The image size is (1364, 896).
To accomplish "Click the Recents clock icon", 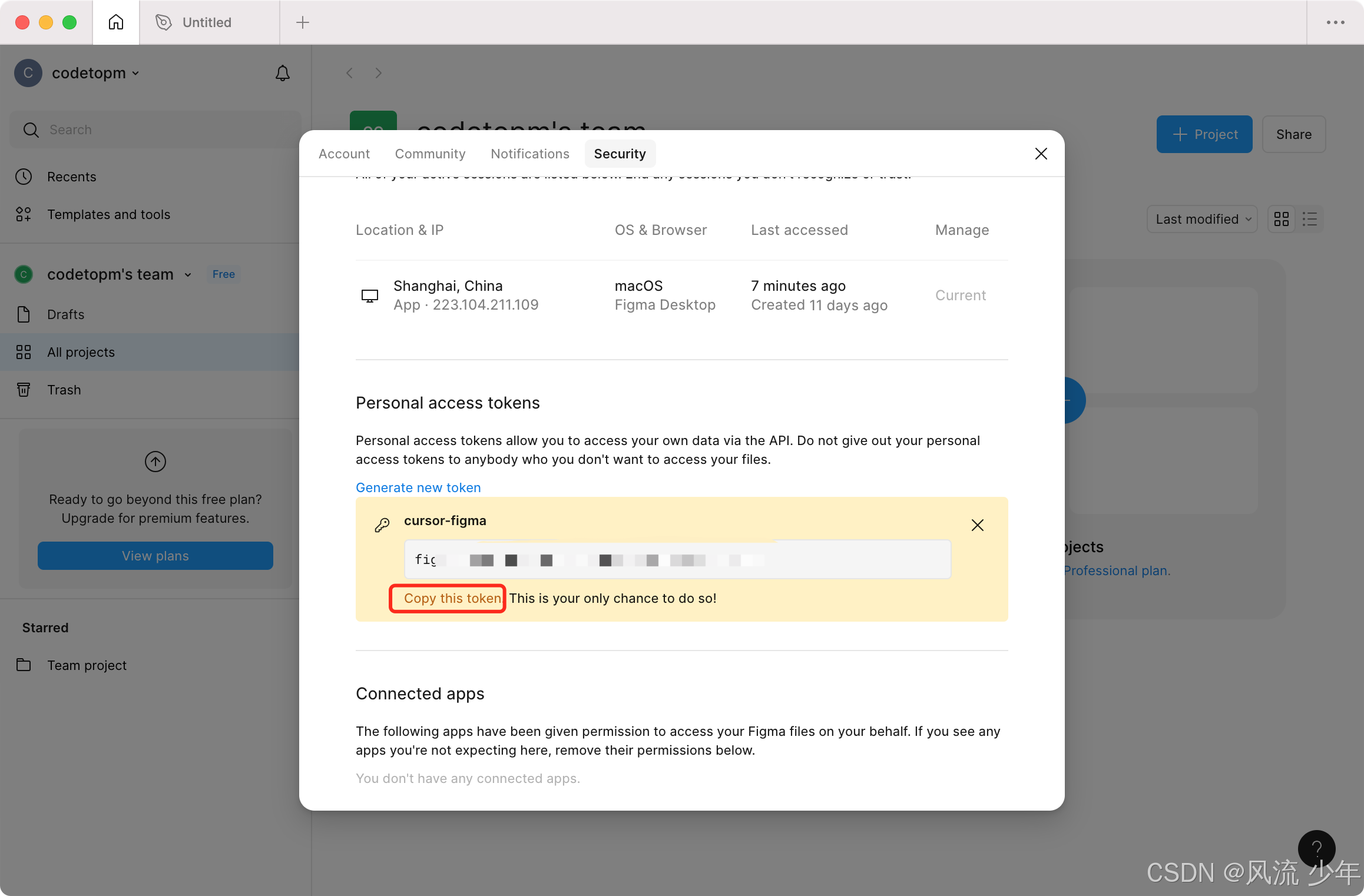I will [24, 177].
